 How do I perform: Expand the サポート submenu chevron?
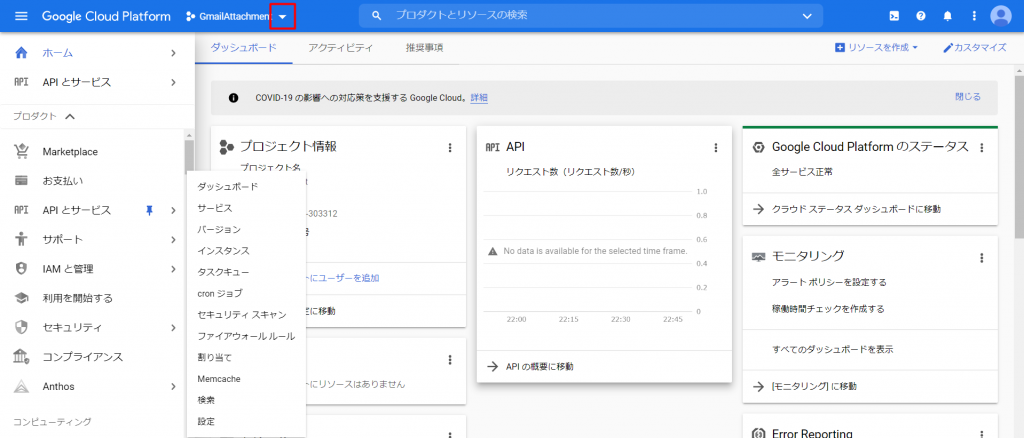pos(173,240)
